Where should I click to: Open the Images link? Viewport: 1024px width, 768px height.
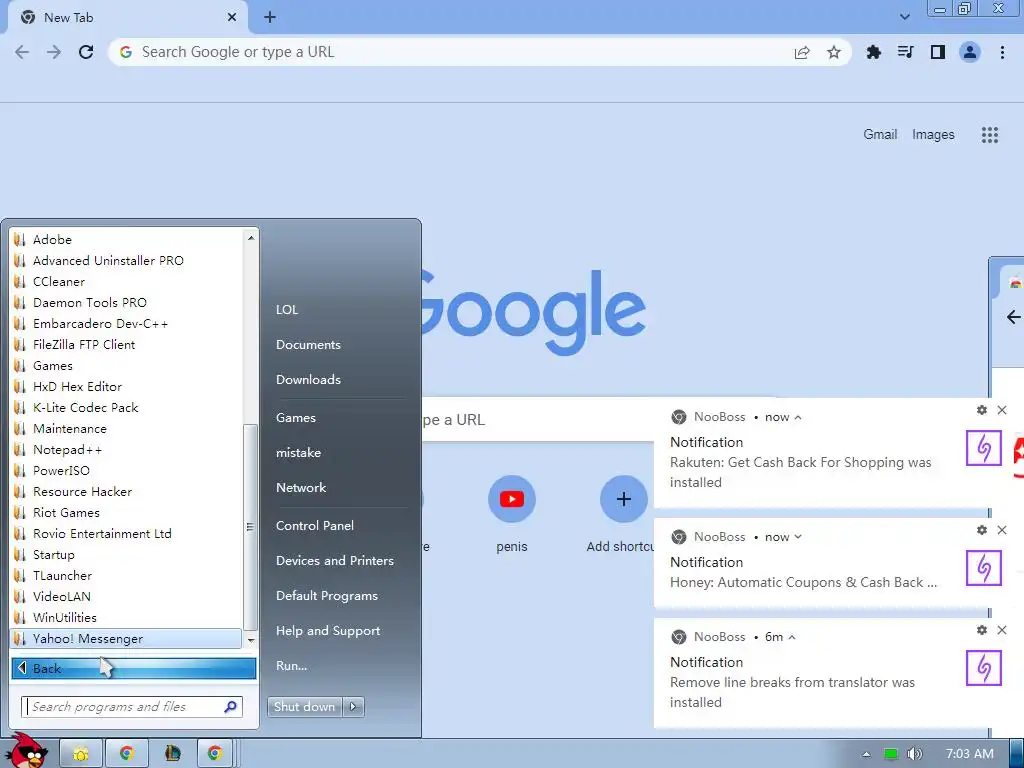[933, 135]
